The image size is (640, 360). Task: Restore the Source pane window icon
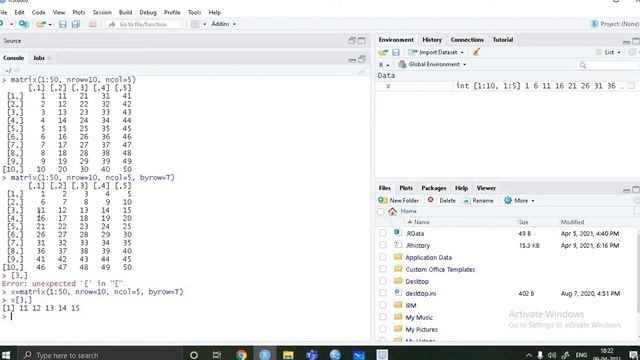point(352,40)
